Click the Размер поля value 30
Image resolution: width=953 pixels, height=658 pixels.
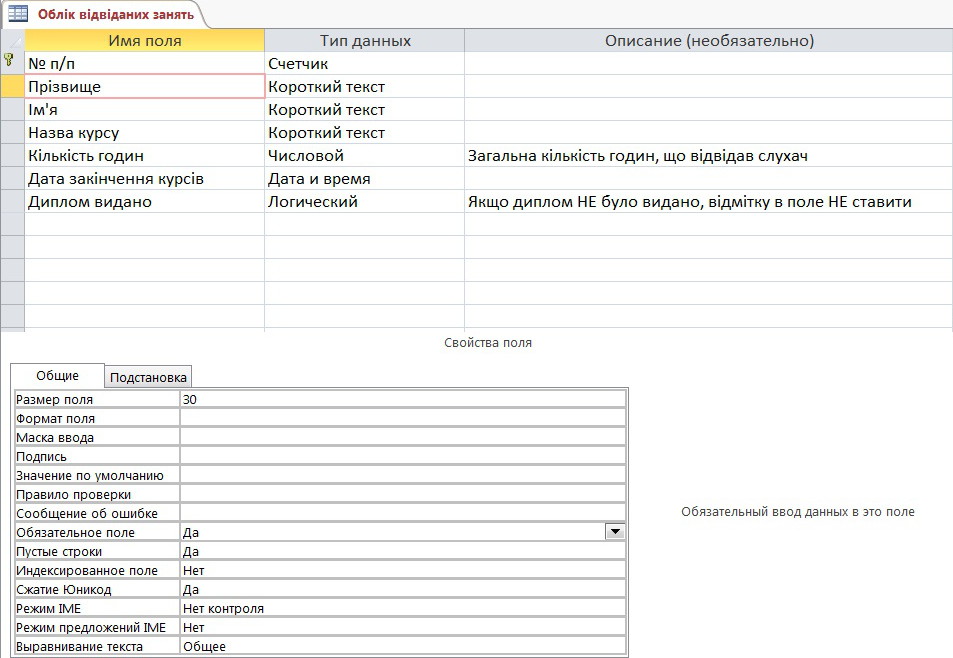pos(402,399)
